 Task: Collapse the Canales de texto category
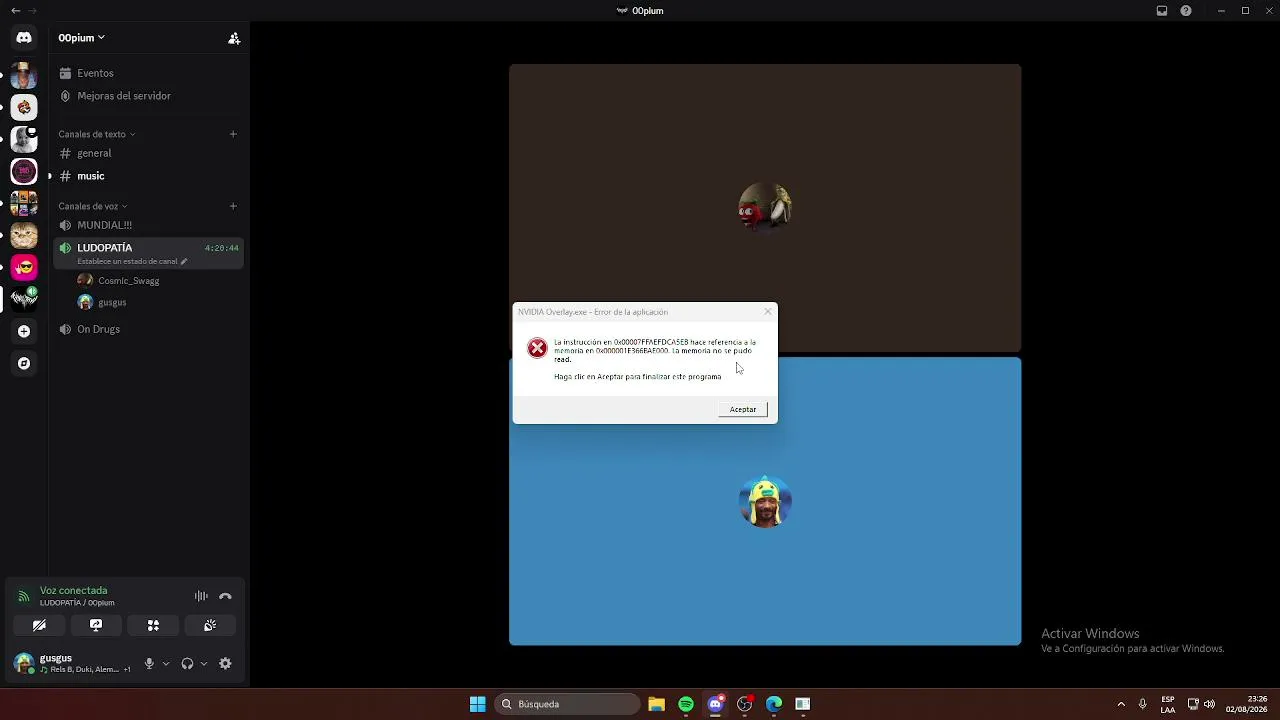(96, 134)
